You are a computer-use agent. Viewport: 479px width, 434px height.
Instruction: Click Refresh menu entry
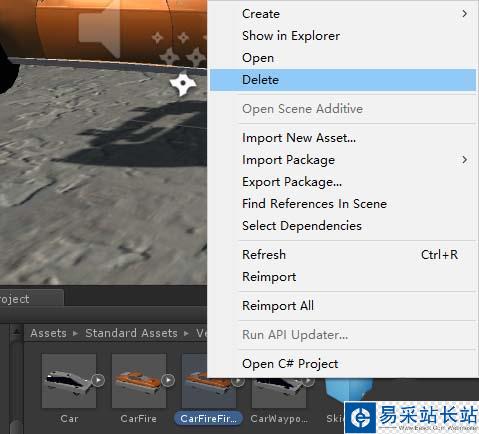point(343,255)
